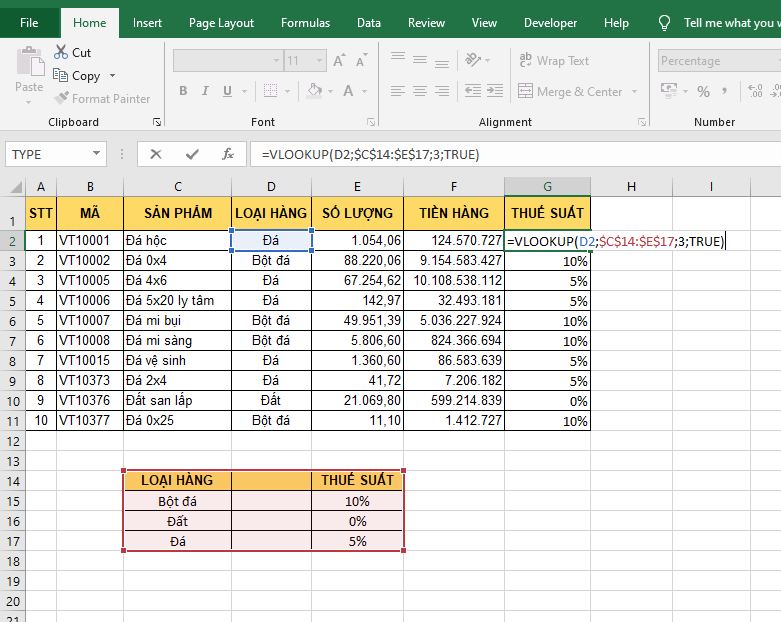Expand Font Color dropdown arrow
781x622 pixels.
click(x=365, y=92)
